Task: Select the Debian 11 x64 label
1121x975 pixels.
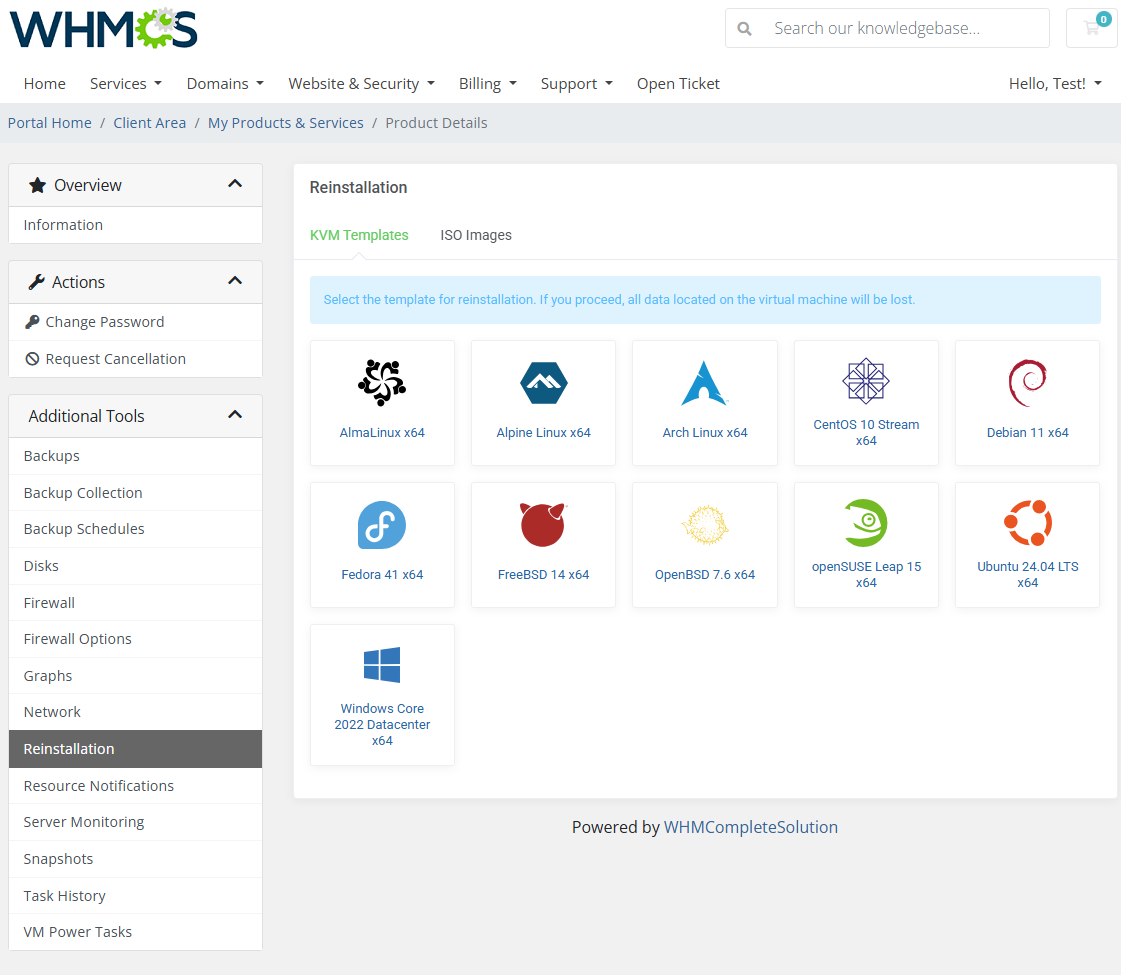Action: point(1027,432)
